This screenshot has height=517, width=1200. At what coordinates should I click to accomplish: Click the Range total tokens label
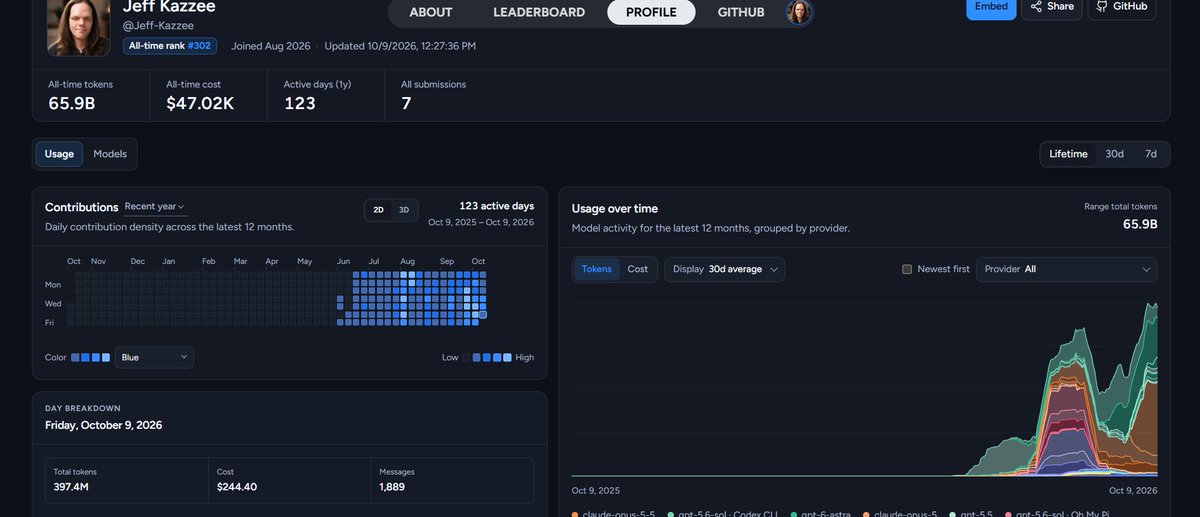(x=1121, y=206)
